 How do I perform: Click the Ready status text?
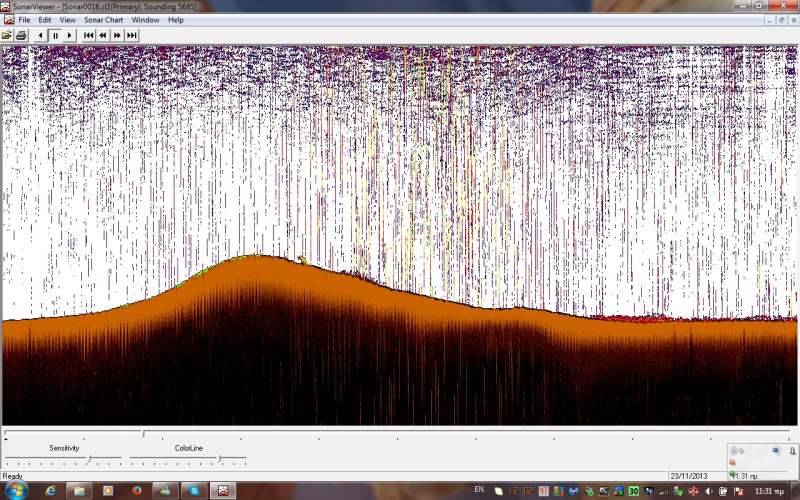[12, 476]
